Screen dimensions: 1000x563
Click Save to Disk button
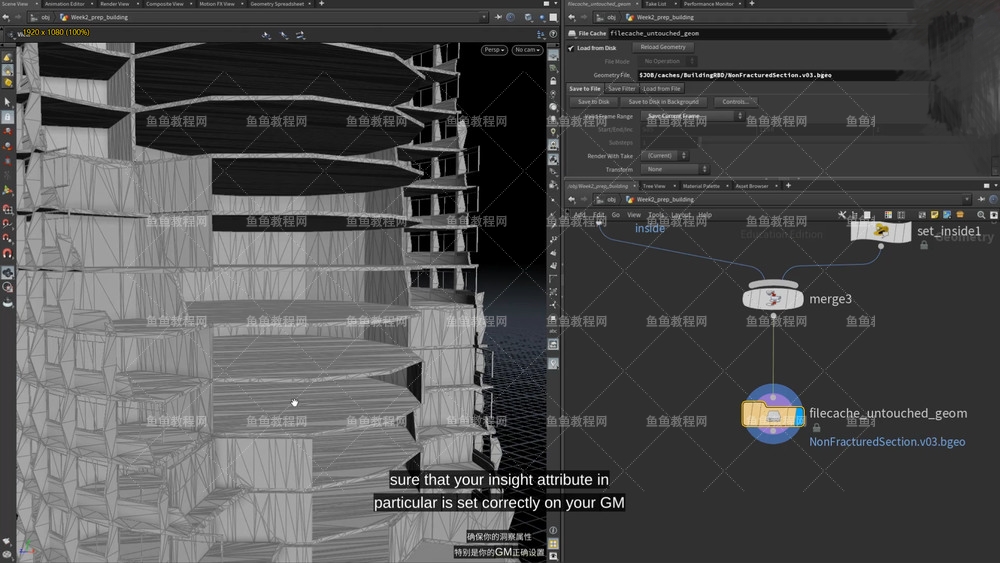point(593,102)
